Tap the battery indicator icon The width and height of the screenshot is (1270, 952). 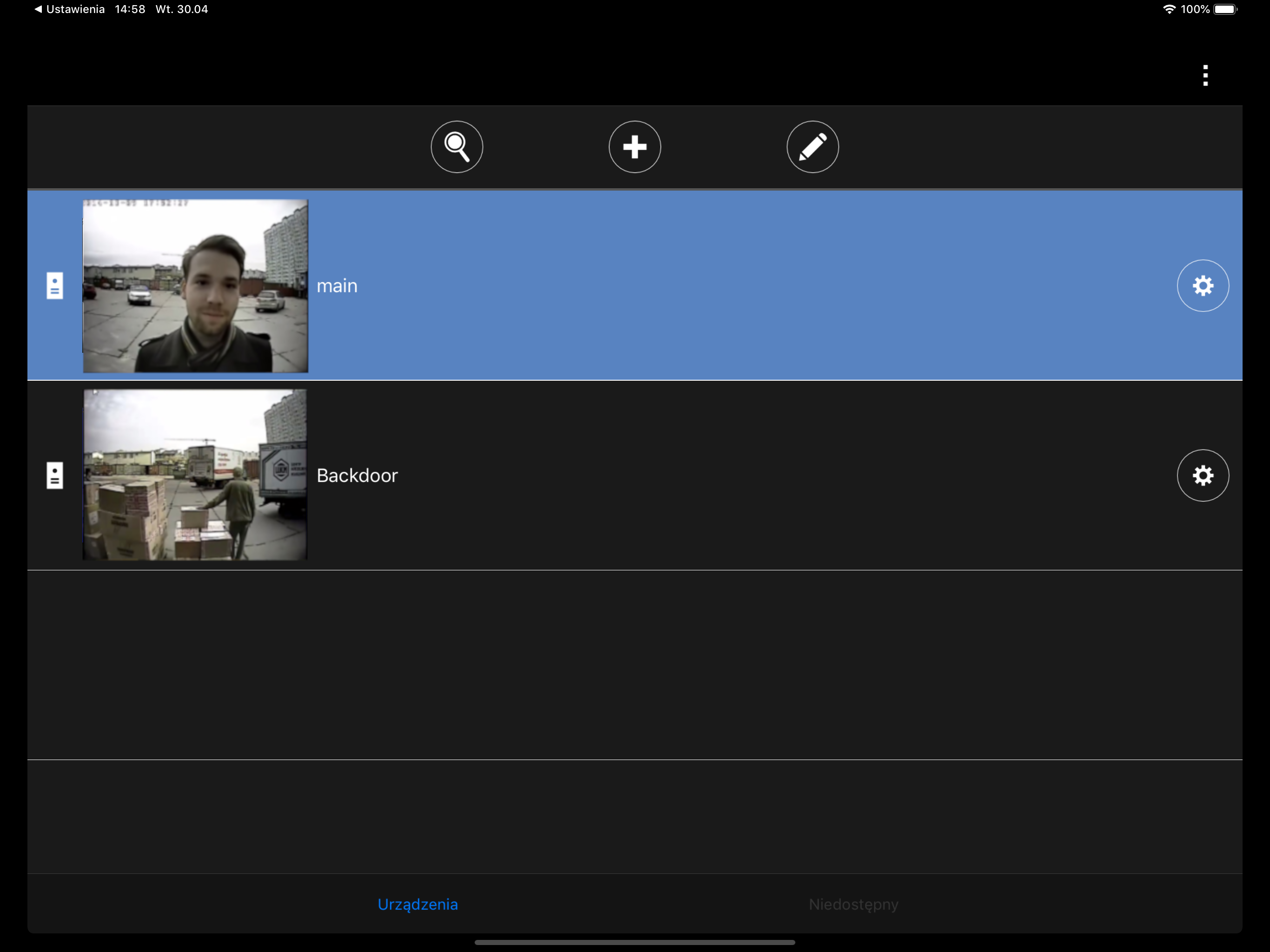coord(1226,9)
